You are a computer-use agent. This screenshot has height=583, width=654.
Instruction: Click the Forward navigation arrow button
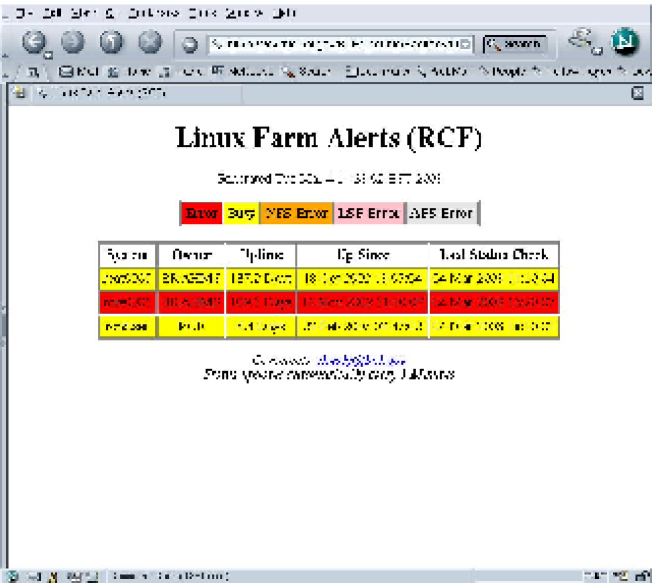[x=73, y=41]
